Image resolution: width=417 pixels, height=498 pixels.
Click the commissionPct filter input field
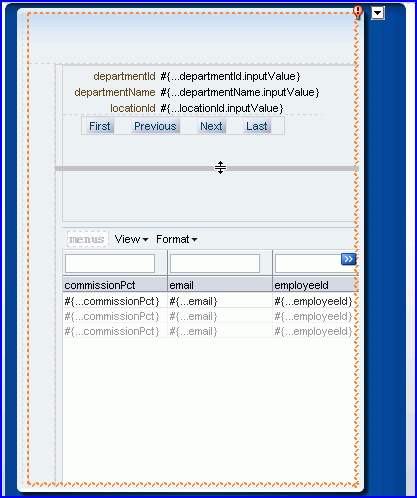click(x=110, y=263)
